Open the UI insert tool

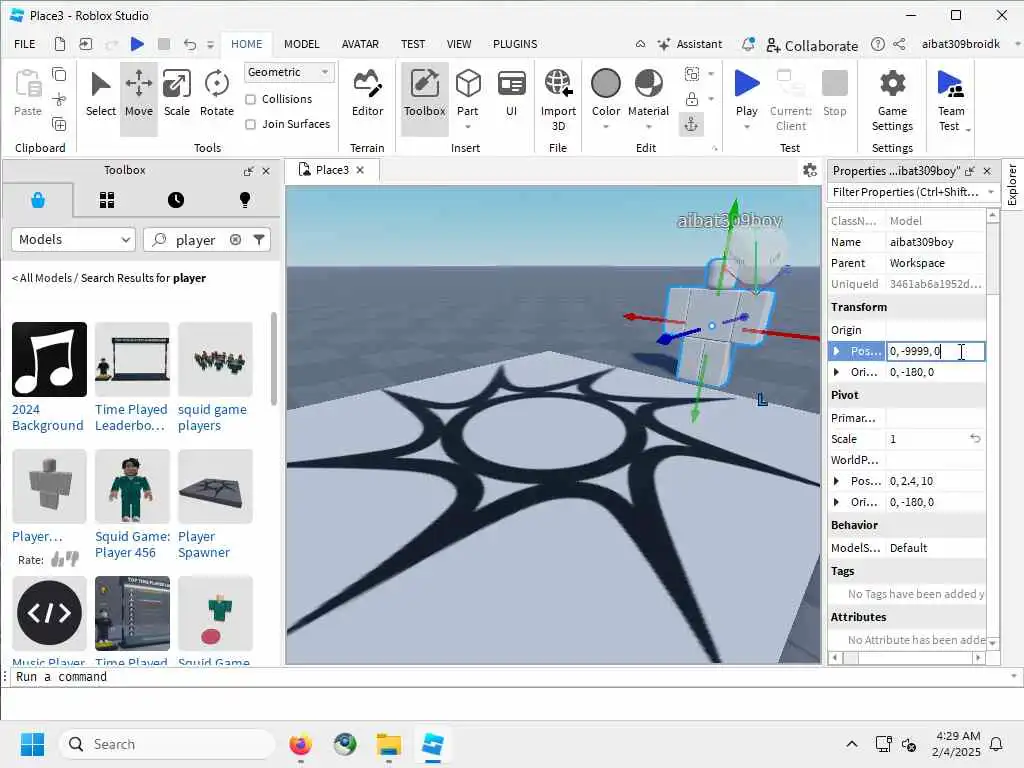coord(511,95)
